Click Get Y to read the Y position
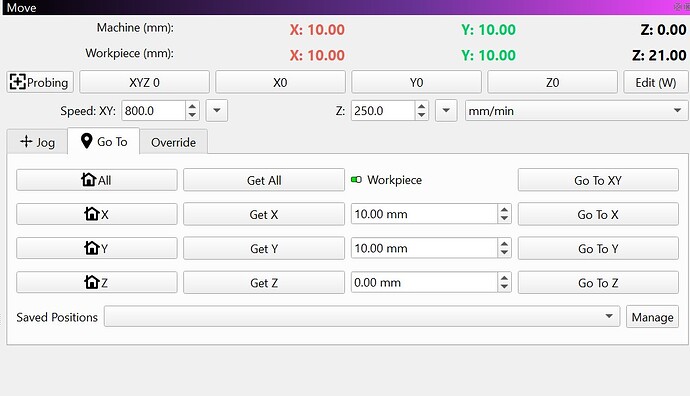Screen dimensions: 690x396 point(264,249)
